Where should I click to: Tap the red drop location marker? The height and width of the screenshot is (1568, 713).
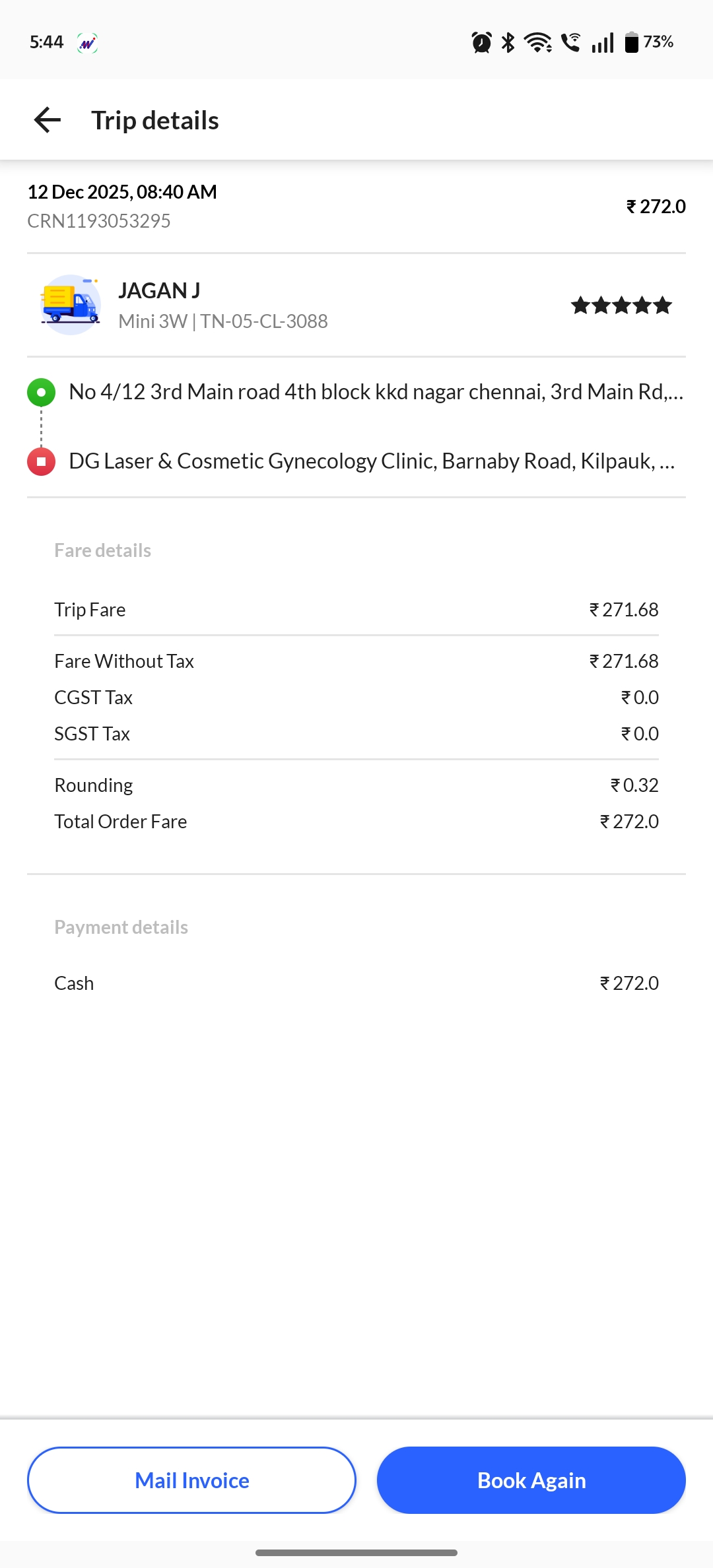coord(41,461)
